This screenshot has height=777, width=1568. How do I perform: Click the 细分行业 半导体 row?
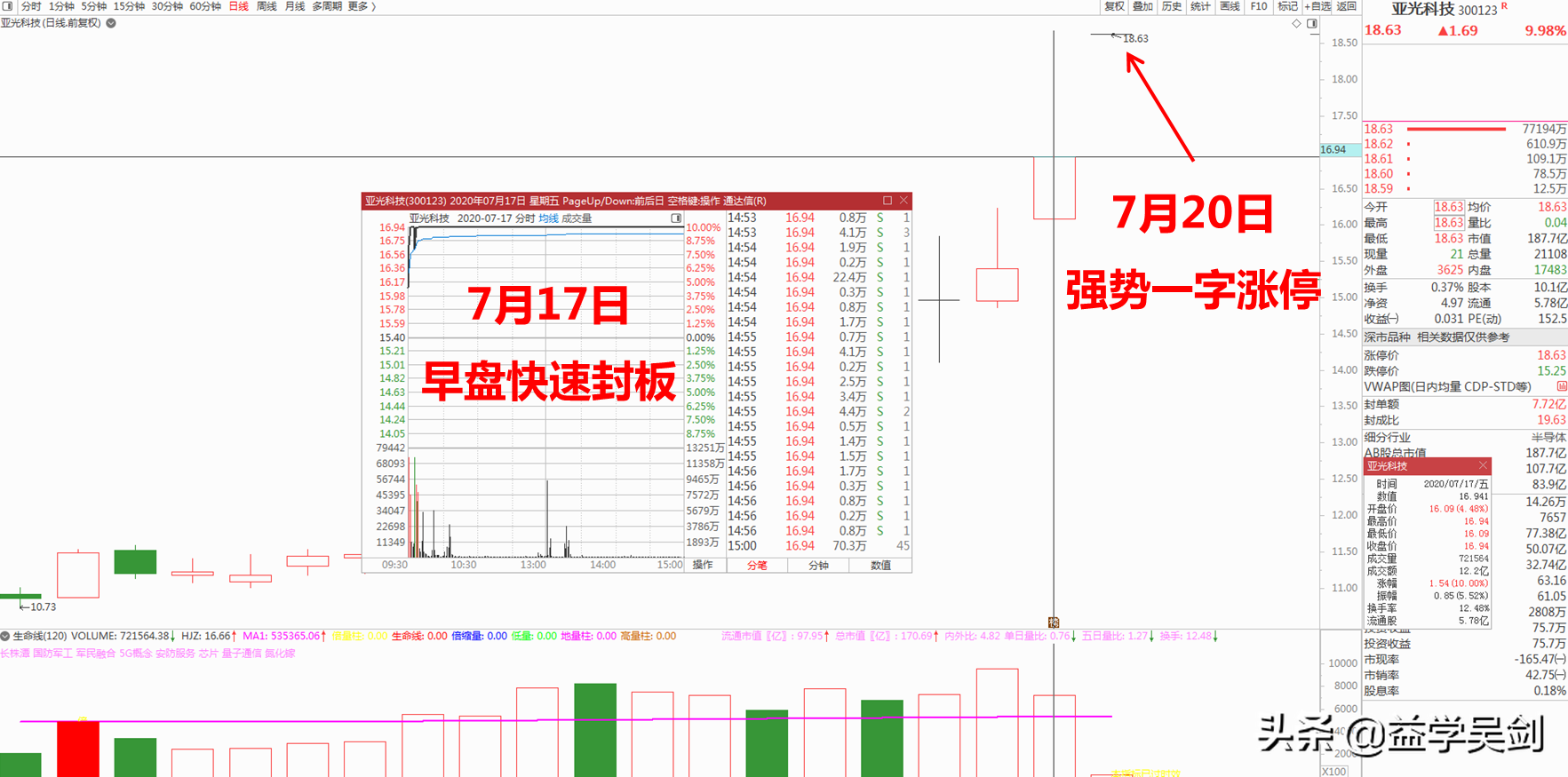[1465, 437]
